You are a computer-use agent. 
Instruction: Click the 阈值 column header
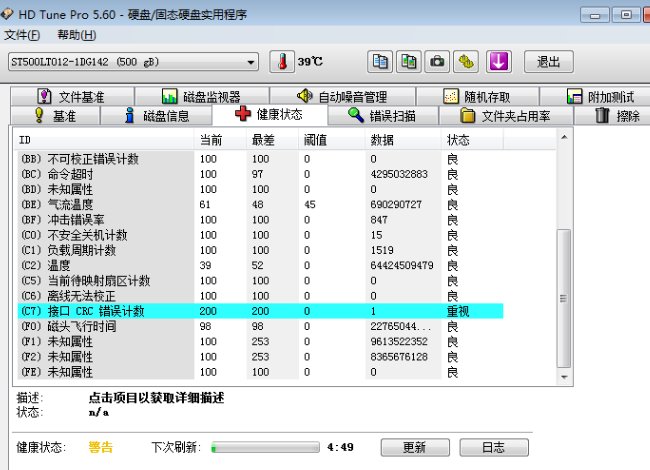[331, 140]
